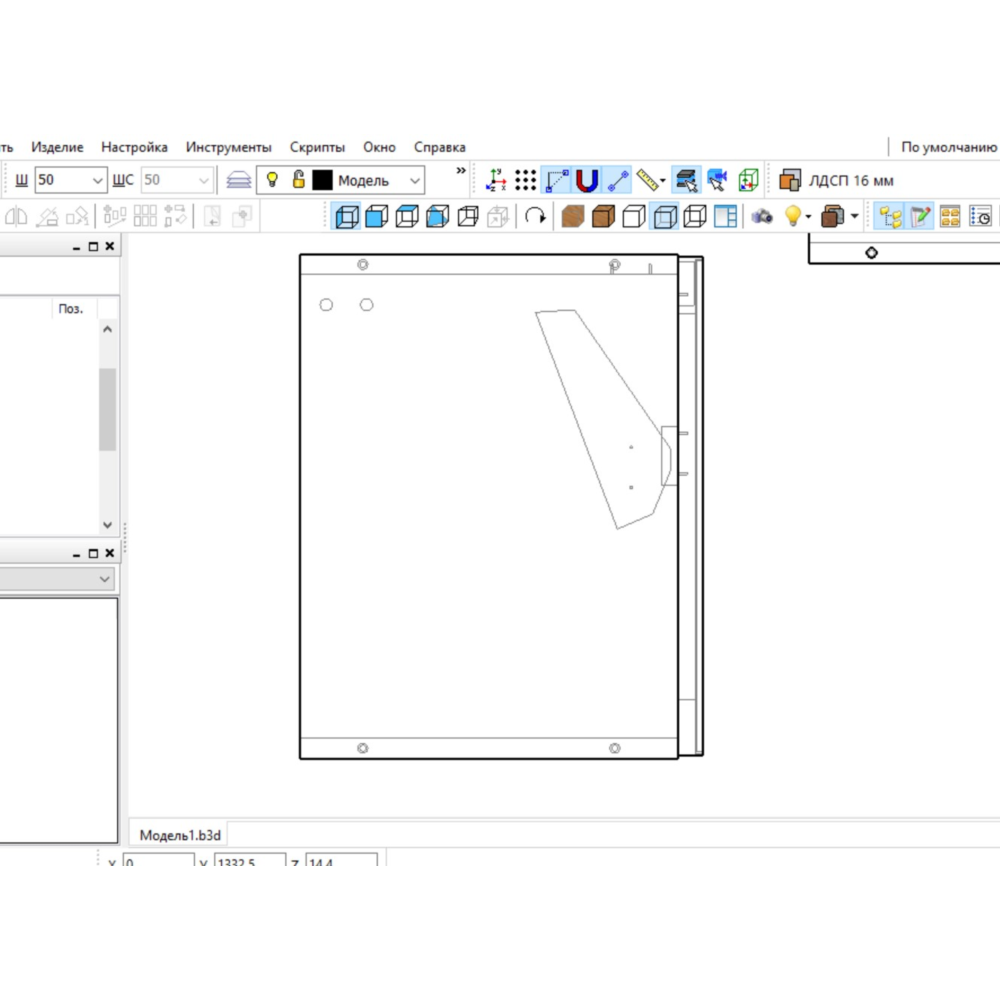Toggle layer visibility light bulb
1000x1000 pixels.
(271, 180)
